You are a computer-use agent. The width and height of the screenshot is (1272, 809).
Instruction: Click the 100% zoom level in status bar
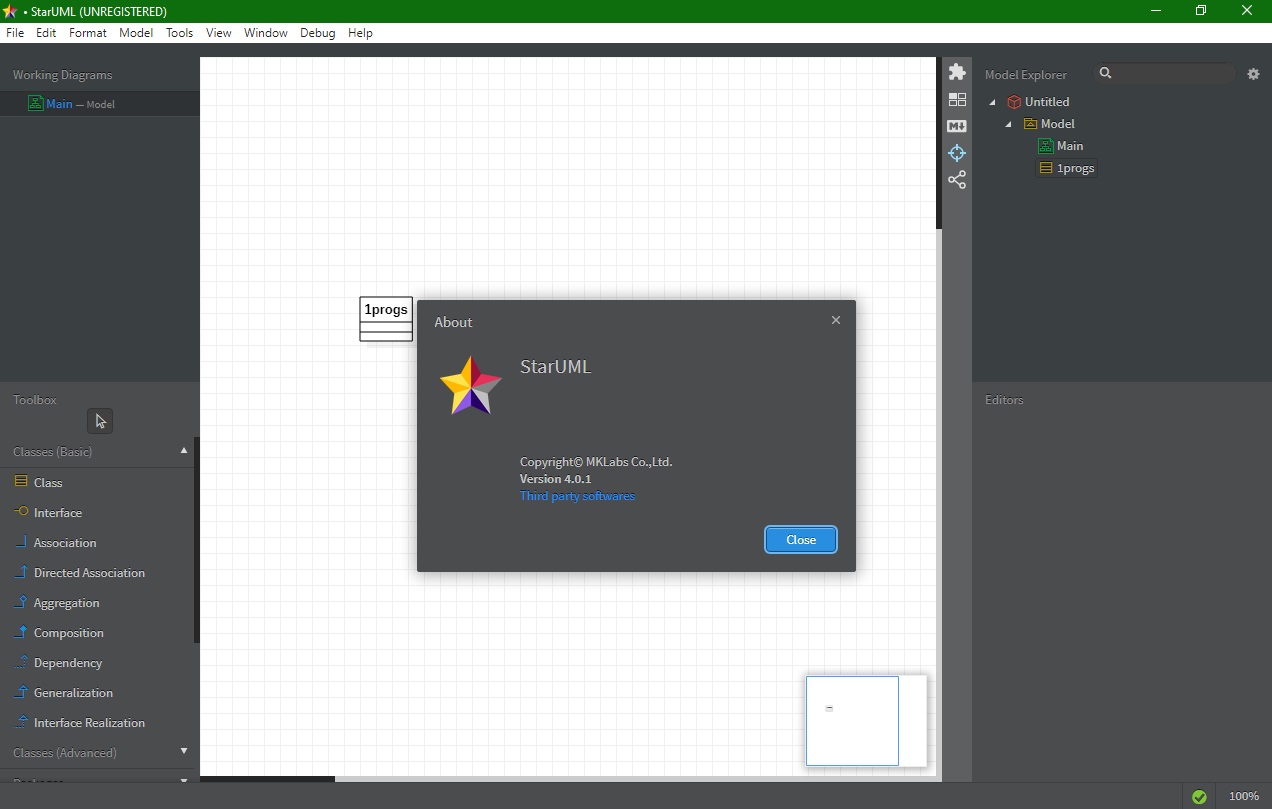point(1244,796)
